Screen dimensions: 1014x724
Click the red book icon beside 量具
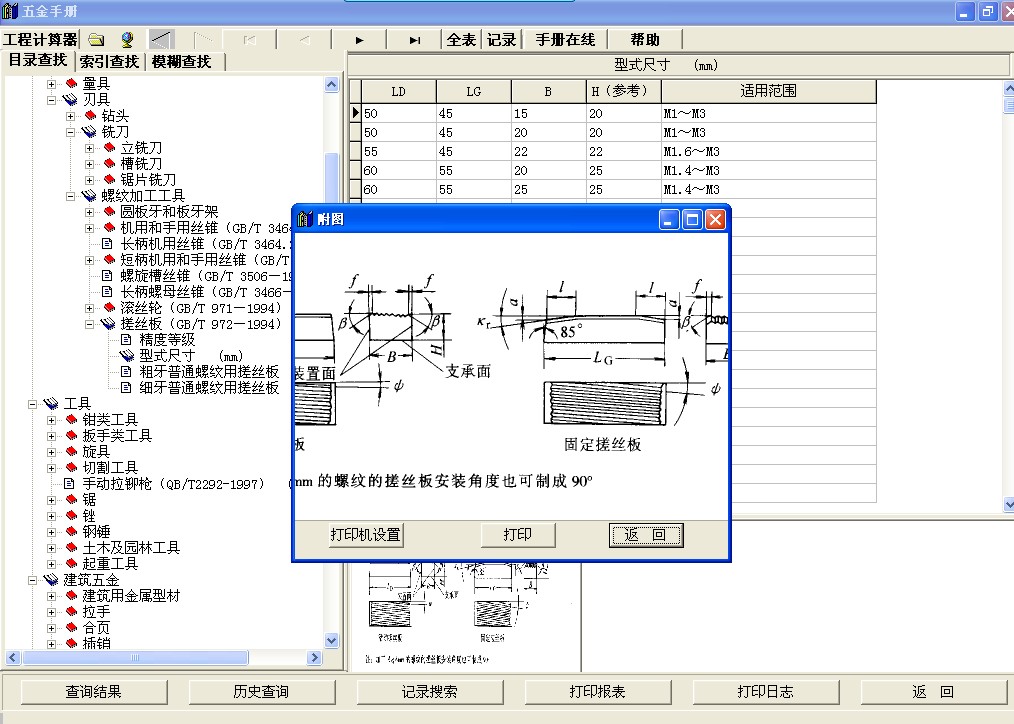click(72, 83)
